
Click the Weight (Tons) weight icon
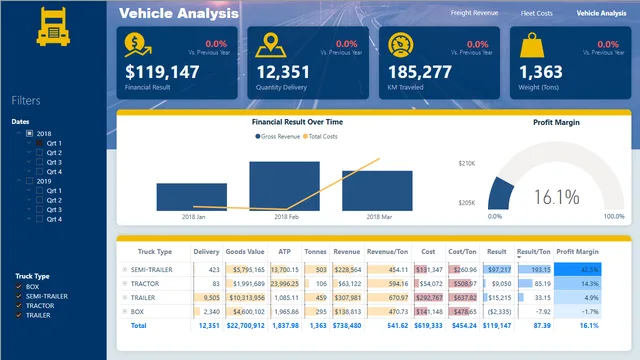click(532, 45)
